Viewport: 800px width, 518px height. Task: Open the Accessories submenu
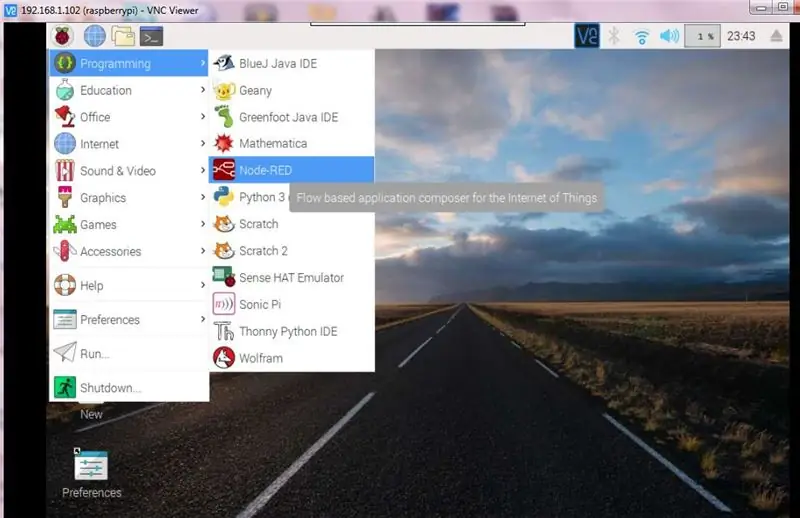pos(129,251)
